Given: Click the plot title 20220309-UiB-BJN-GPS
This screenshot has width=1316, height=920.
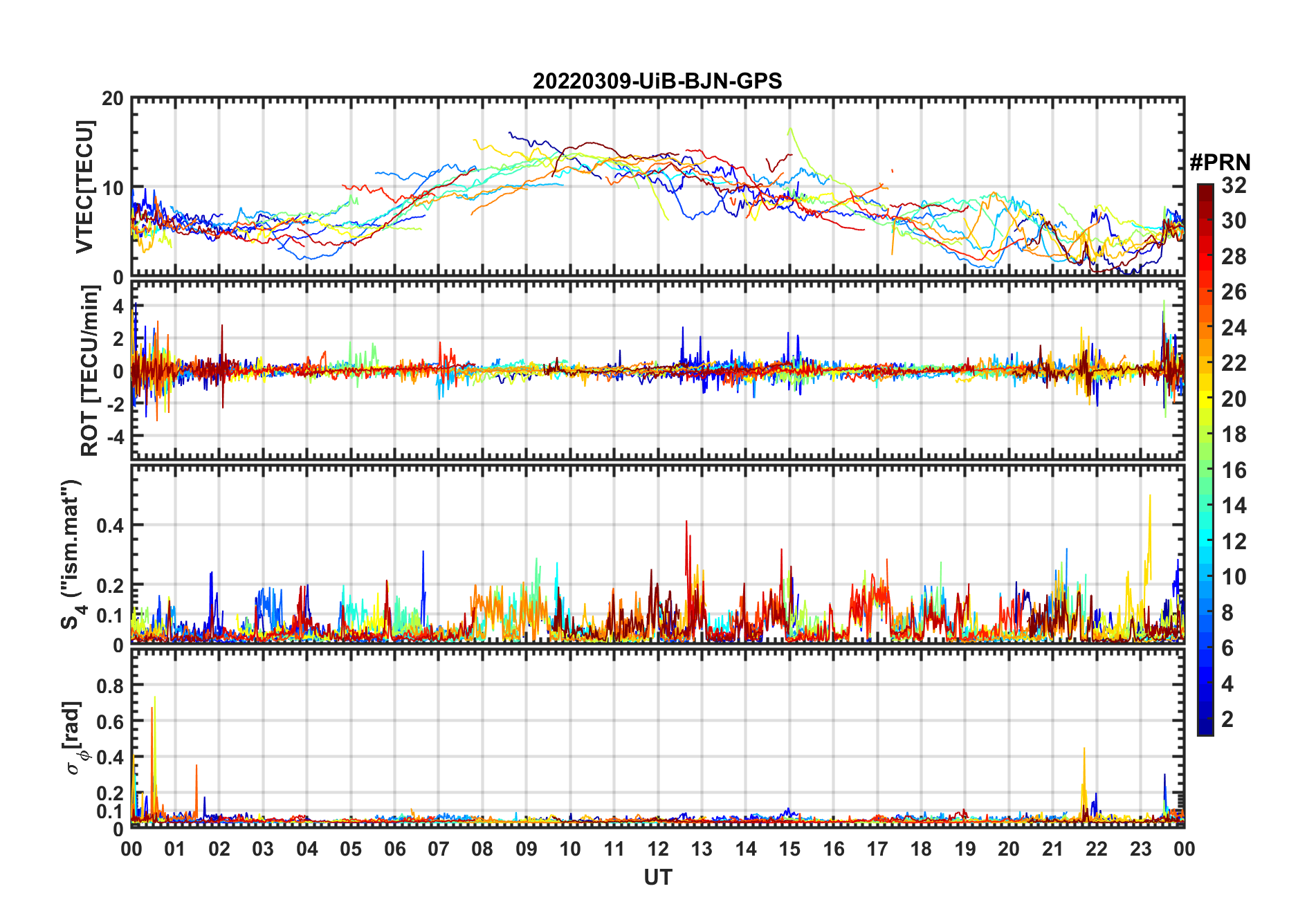Looking at the screenshot, I should tap(657, 82).
